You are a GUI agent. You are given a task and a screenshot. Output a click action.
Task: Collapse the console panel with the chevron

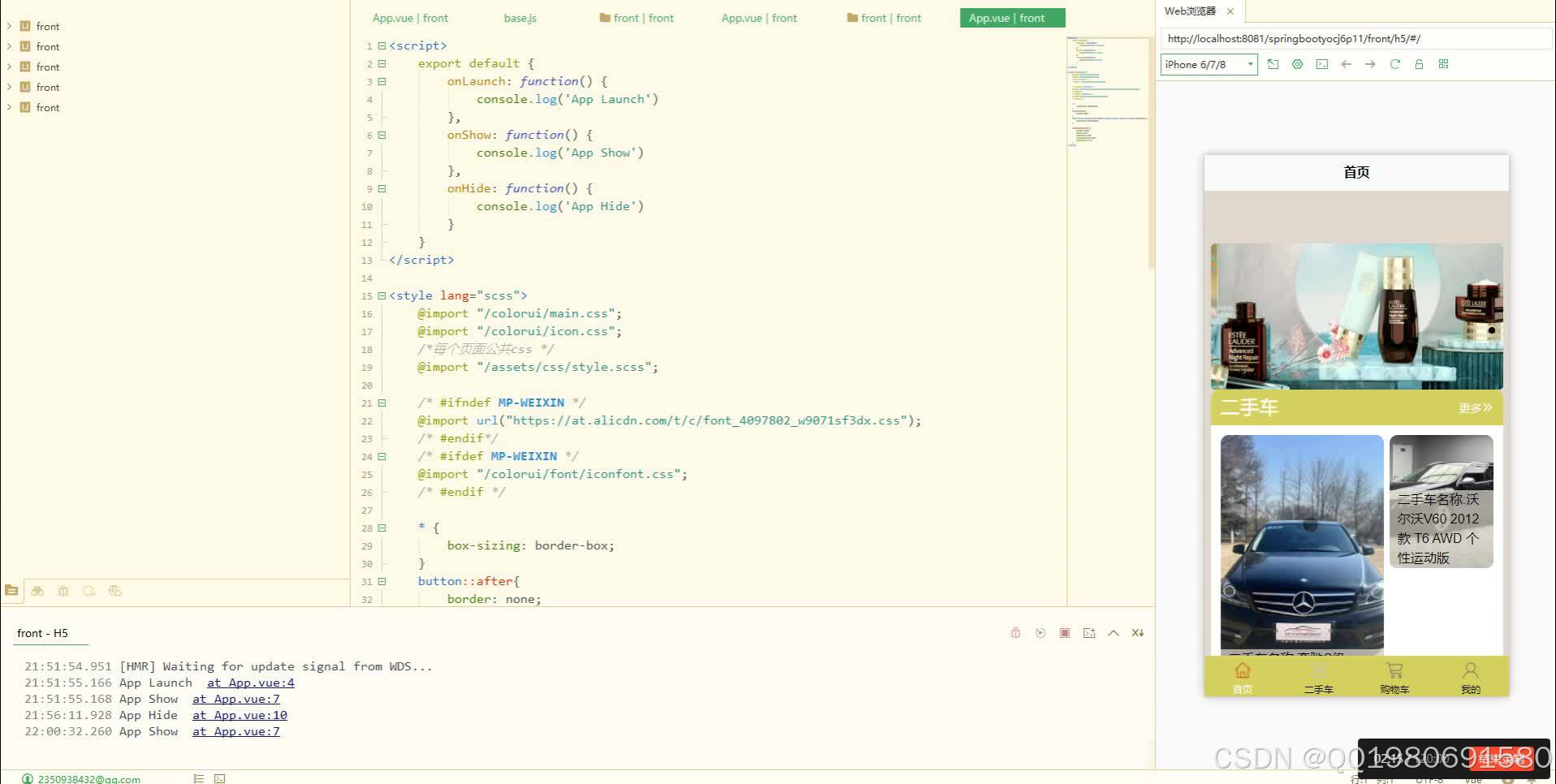coord(1113,633)
